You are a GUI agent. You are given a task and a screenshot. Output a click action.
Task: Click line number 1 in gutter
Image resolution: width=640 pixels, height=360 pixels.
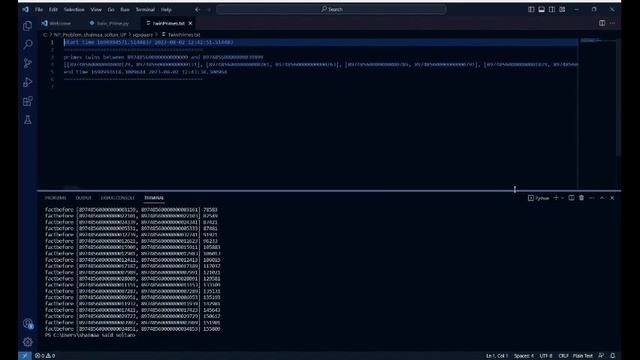click(52, 42)
